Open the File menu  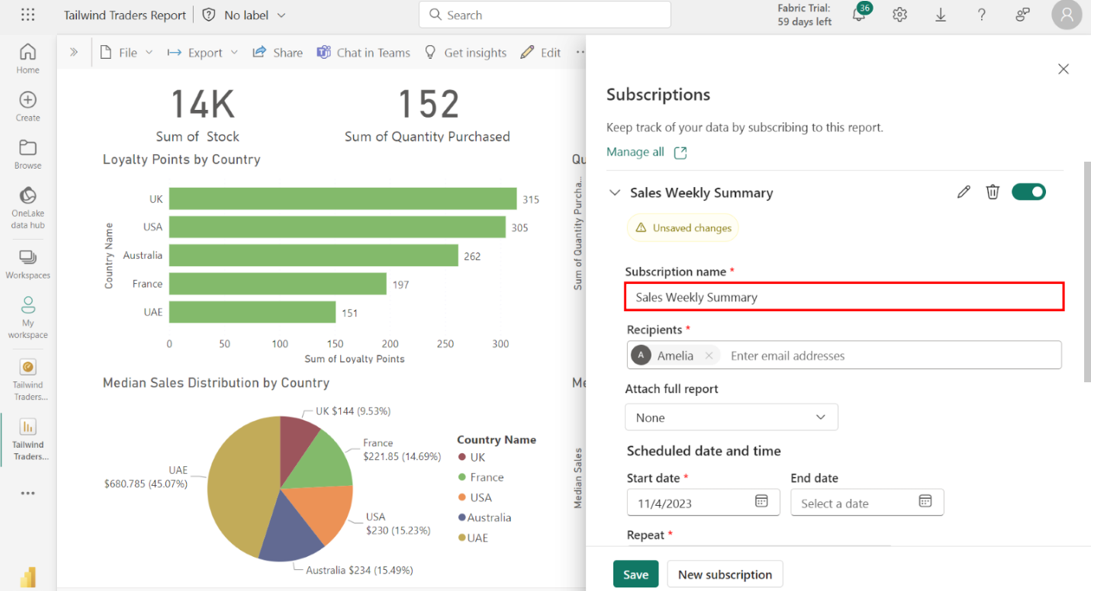(127, 53)
